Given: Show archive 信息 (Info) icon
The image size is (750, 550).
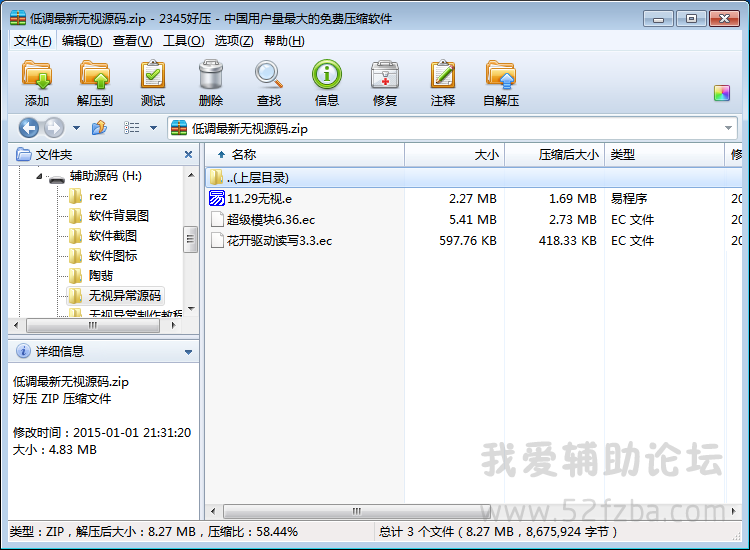Looking at the screenshot, I should coord(327,74).
